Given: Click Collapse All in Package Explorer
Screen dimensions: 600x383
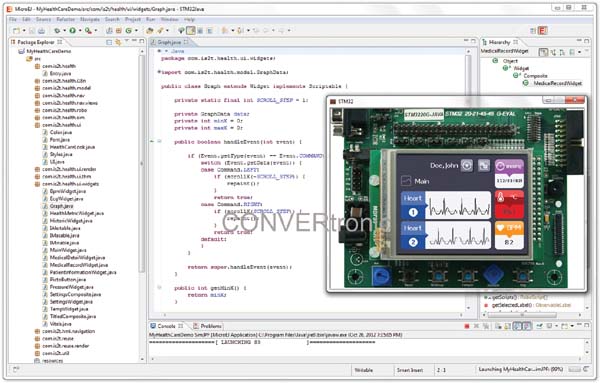Looking at the screenshot, I should 109,42.
